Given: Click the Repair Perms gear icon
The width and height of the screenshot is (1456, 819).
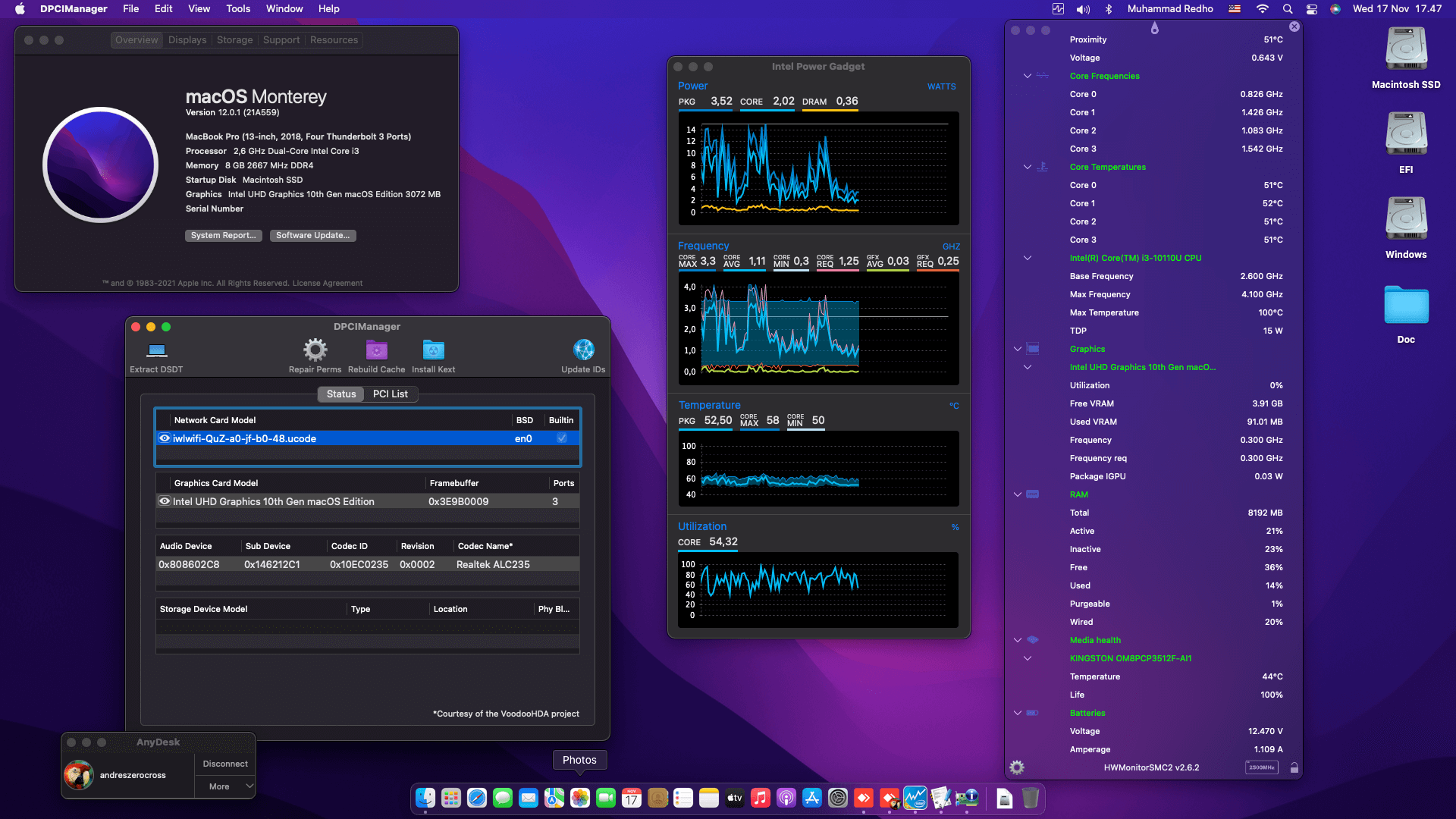Looking at the screenshot, I should pyautogui.click(x=315, y=350).
